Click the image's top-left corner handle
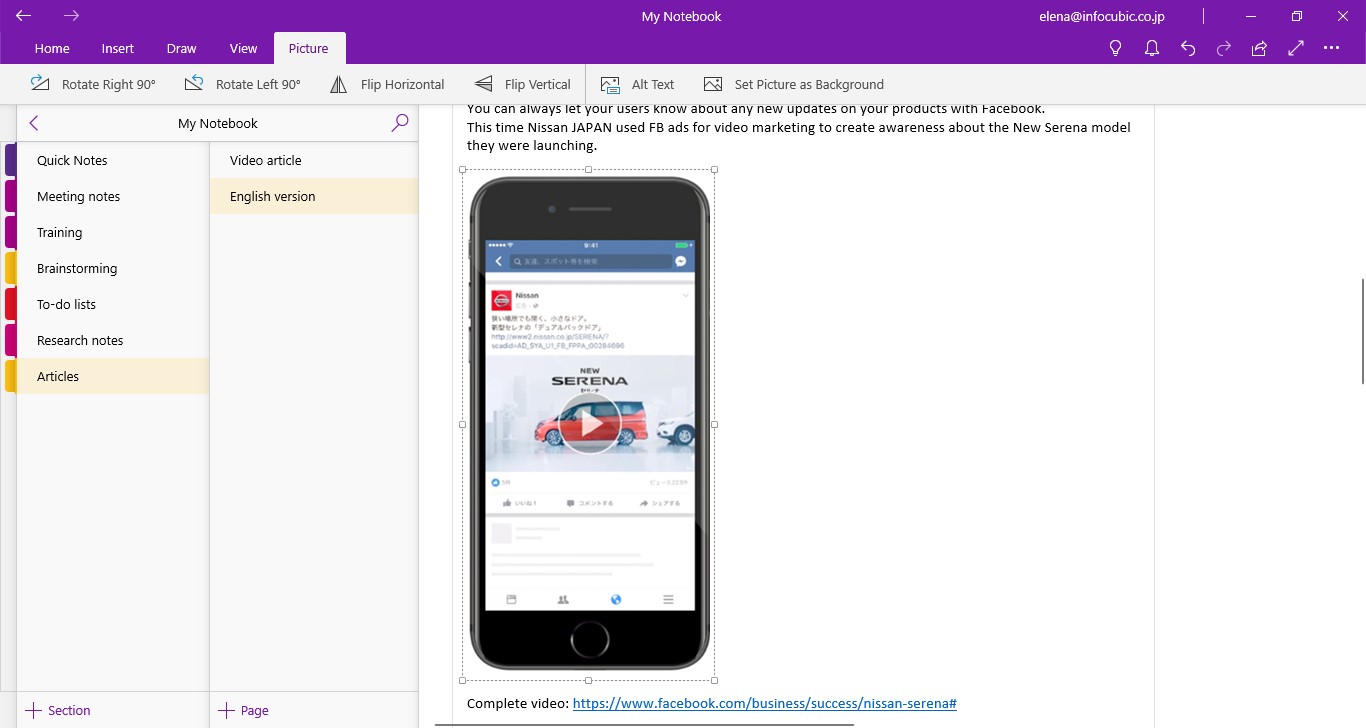Screen dimensions: 1366x728 pos(463,170)
